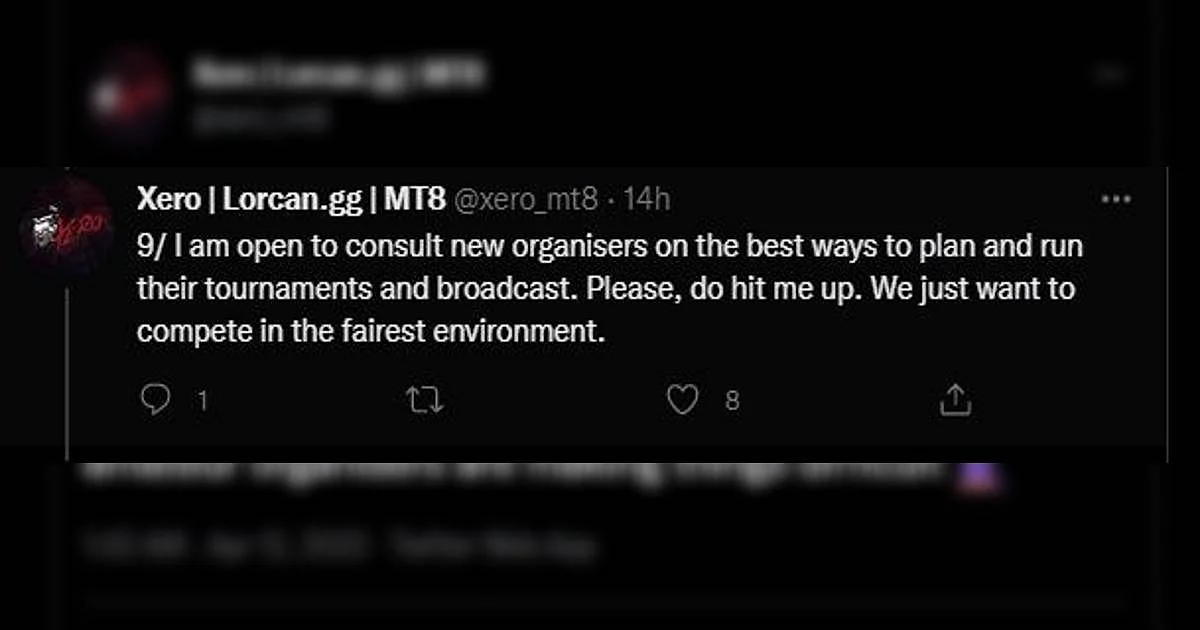Open the three-dot more options on Xero's tweet

[x=1115, y=199]
